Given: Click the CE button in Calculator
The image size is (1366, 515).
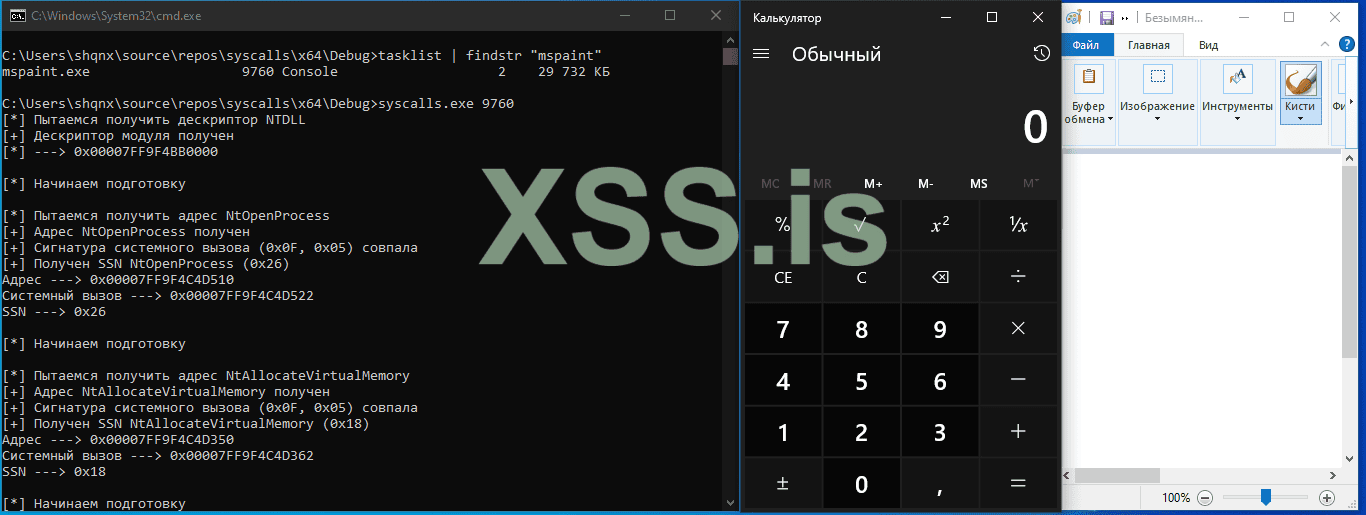Looking at the screenshot, I should [x=783, y=277].
